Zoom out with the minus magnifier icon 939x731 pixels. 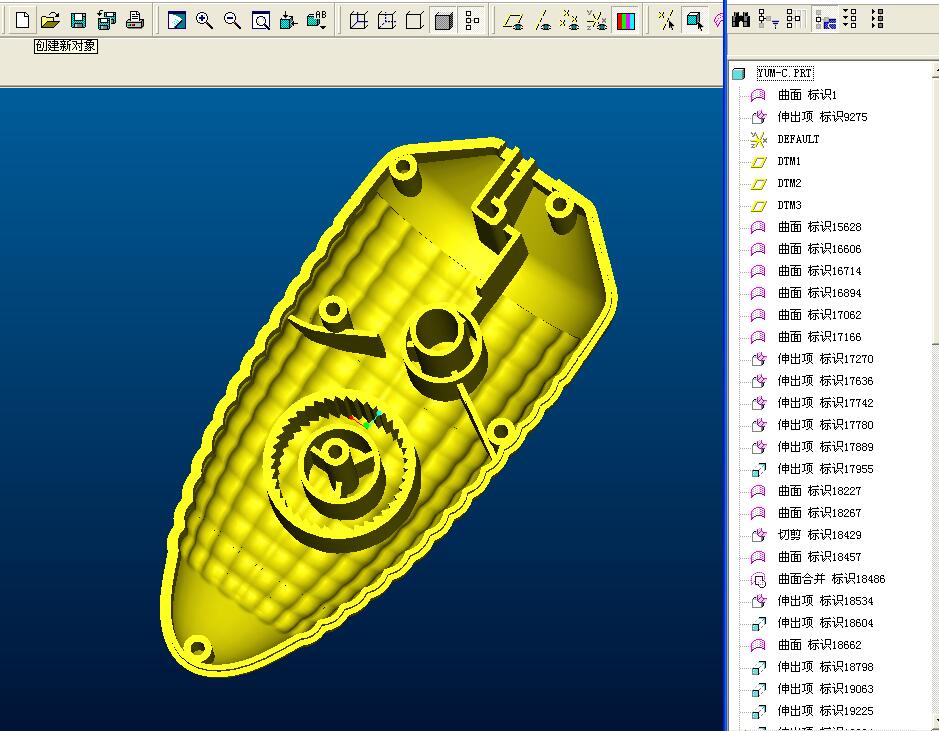tap(232, 20)
